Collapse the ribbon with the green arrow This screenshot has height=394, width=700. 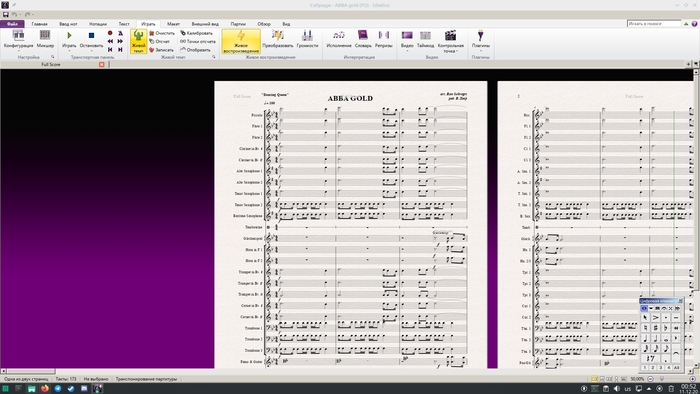(x=686, y=24)
